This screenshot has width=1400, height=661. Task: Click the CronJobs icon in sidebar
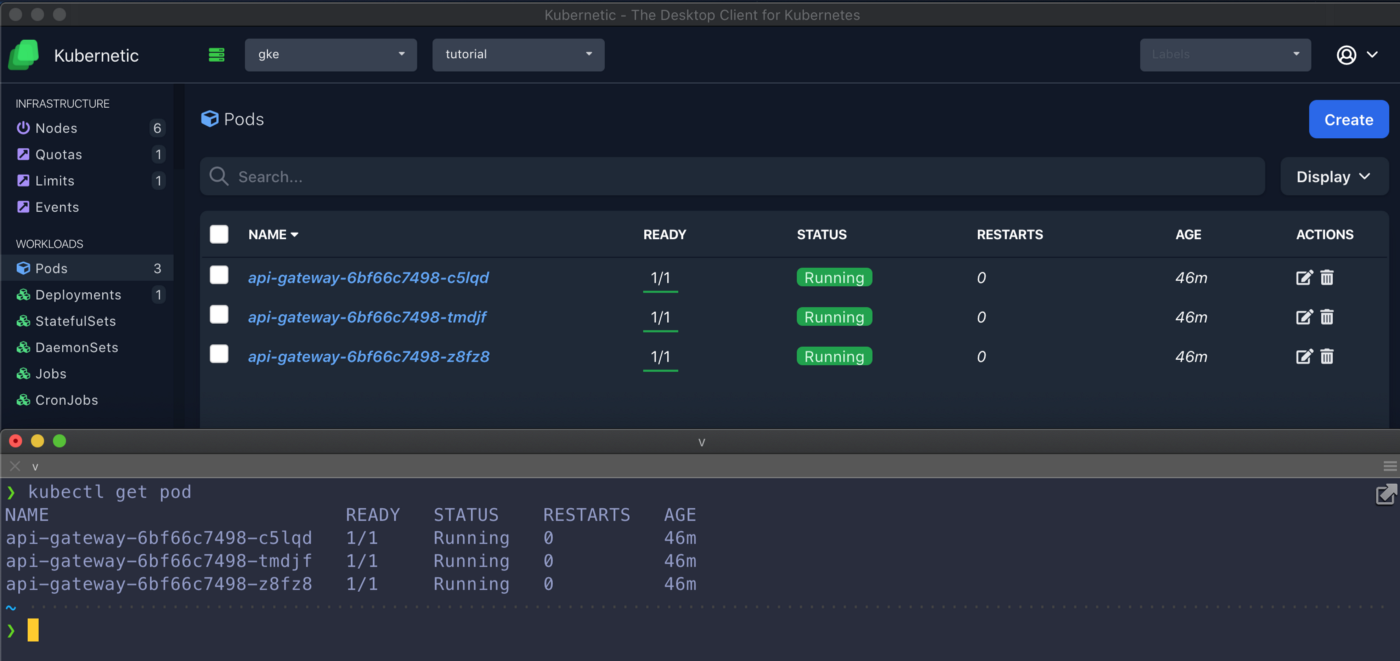click(24, 400)
